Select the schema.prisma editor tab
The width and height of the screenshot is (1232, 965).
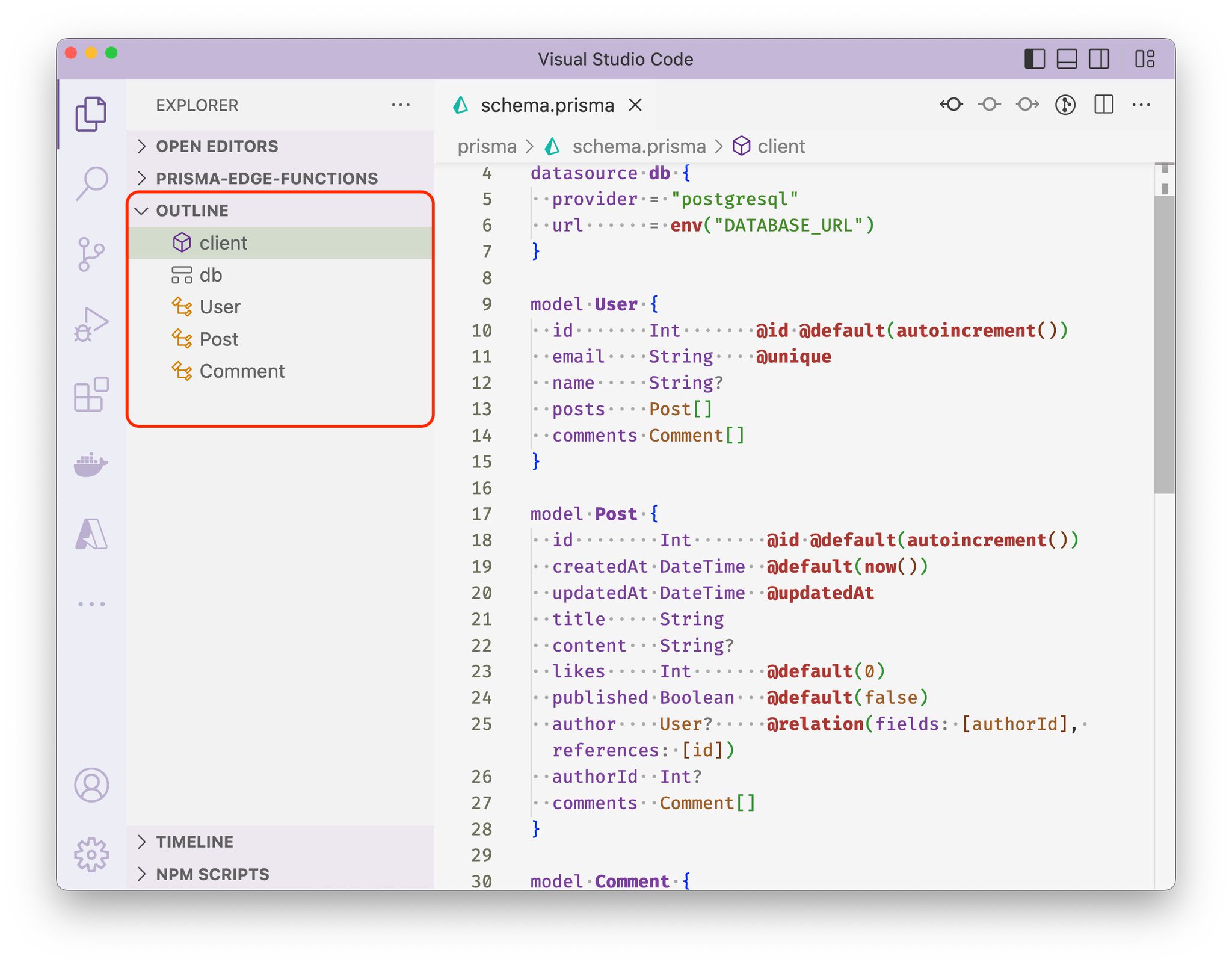tap(546, 105)
